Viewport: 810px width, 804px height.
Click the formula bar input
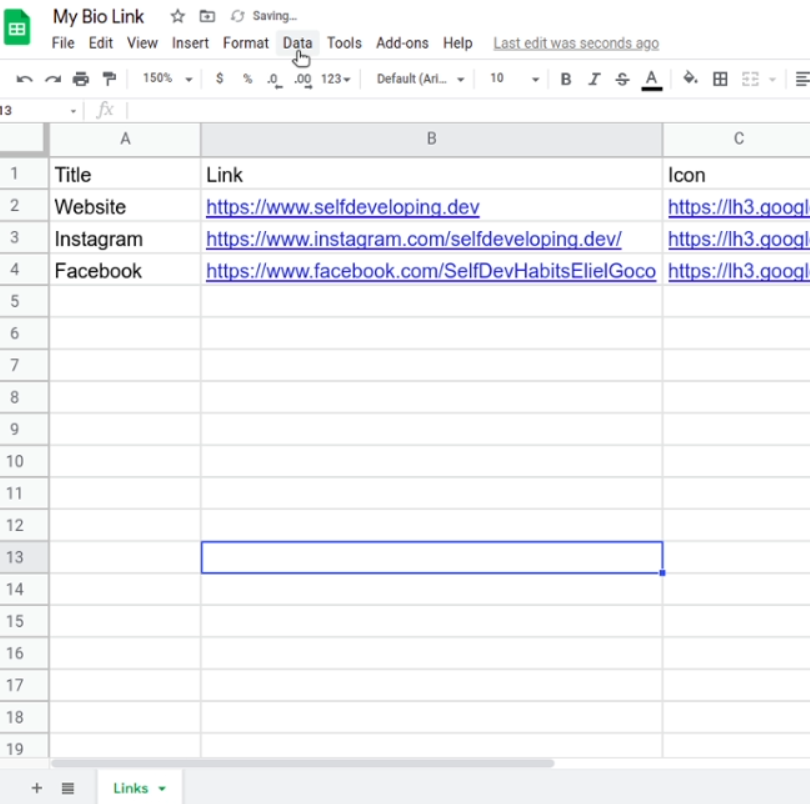point(468,110)
